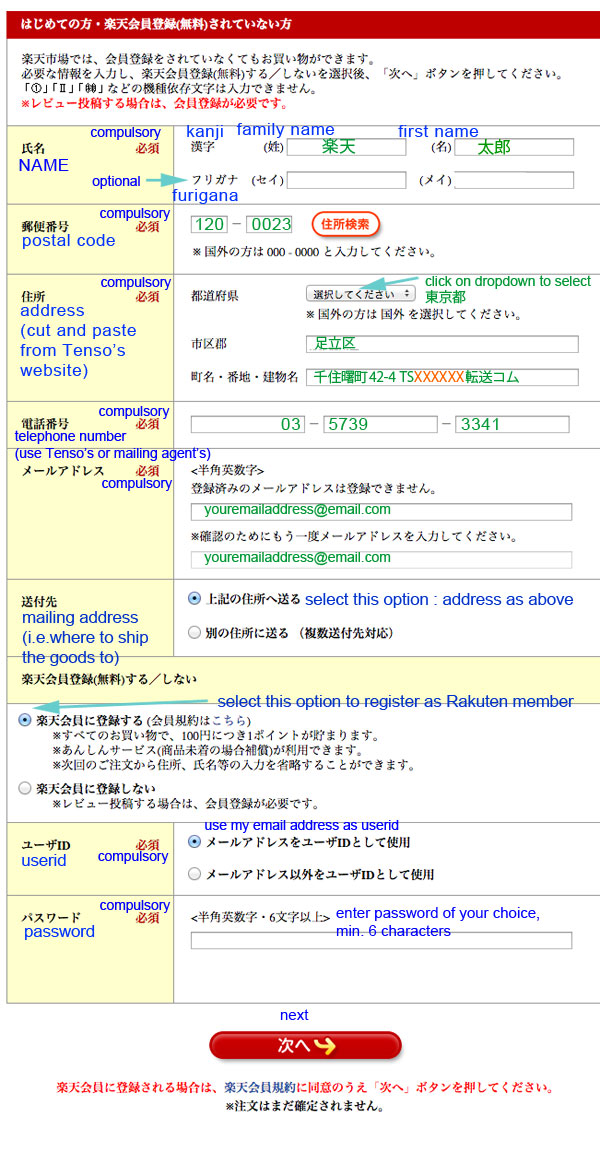
Task: Choose 楽天会員に登録しない radio button
Action: coord(25,788)
